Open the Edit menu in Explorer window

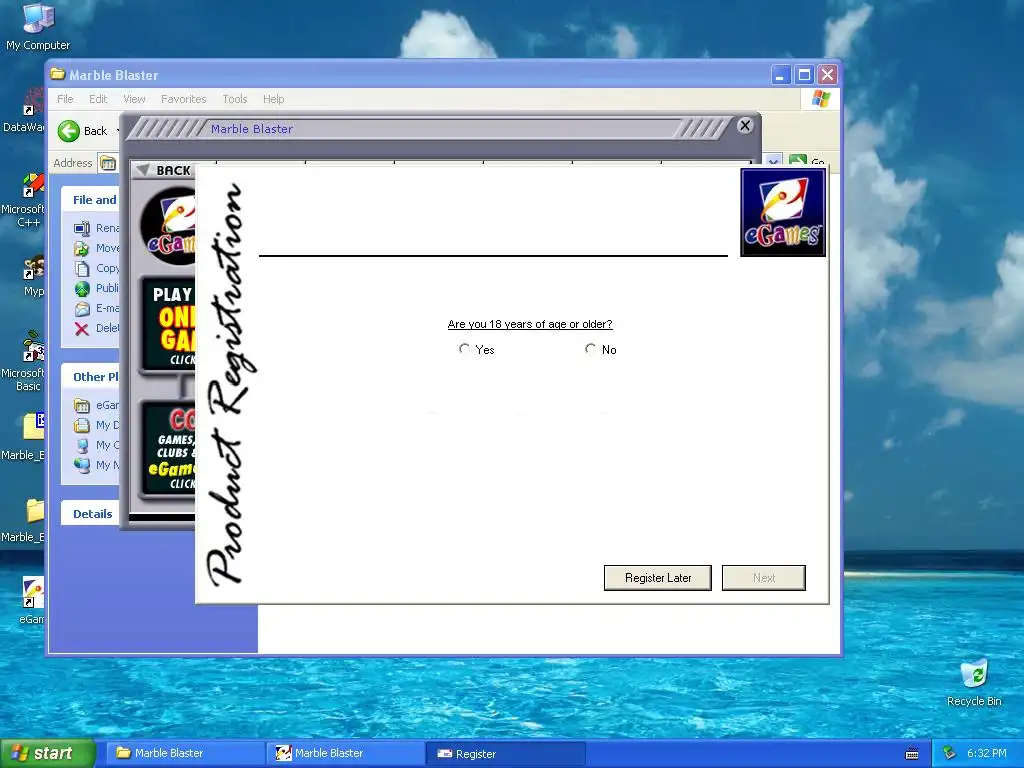98,99
